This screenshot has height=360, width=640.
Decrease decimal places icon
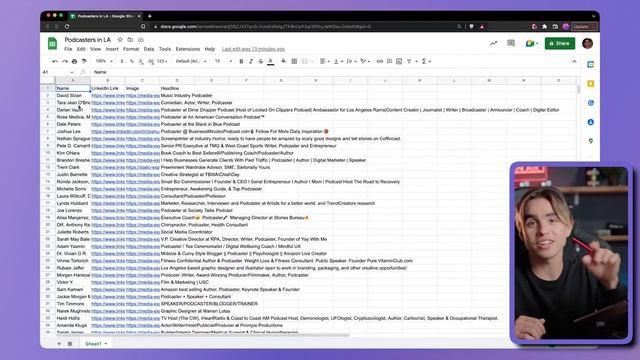(x=141, y=61)
